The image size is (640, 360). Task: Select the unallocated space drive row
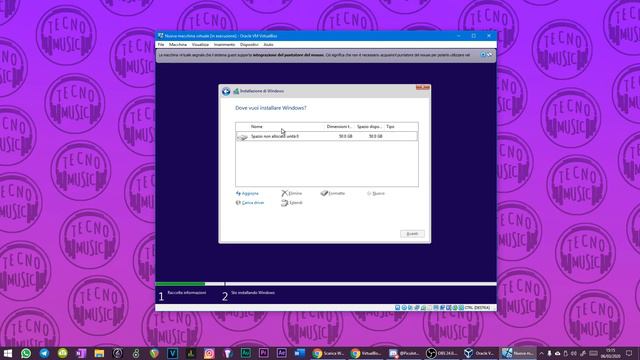(327, 136)
